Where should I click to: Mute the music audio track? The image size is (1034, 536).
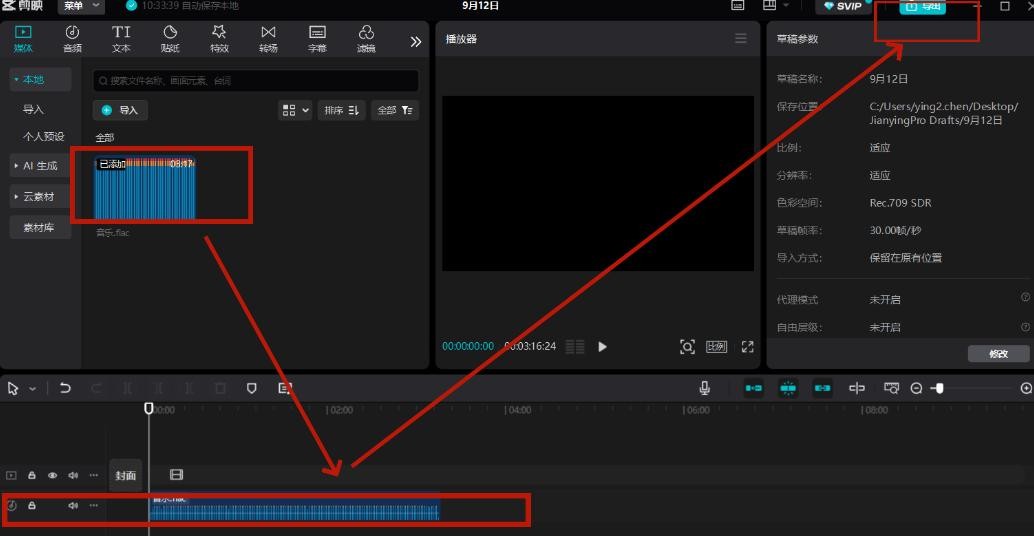click(x=73, y=506)
